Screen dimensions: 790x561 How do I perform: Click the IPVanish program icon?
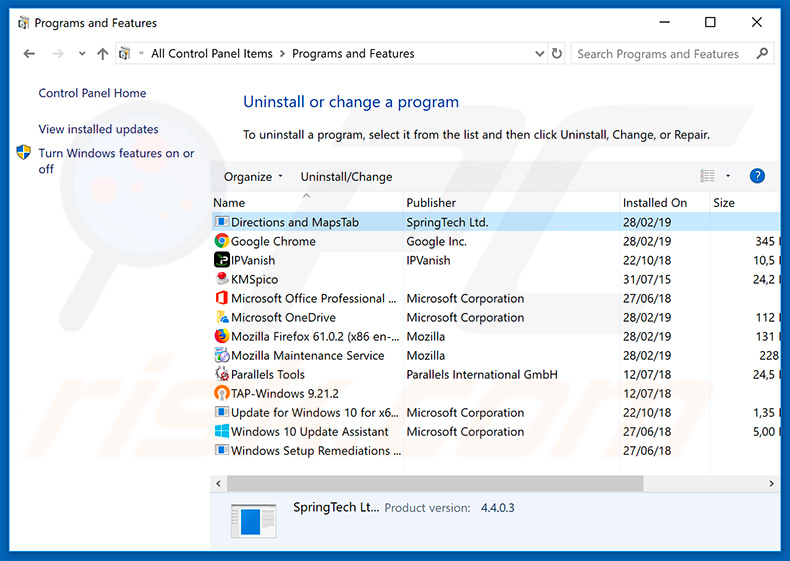[222, 260]
